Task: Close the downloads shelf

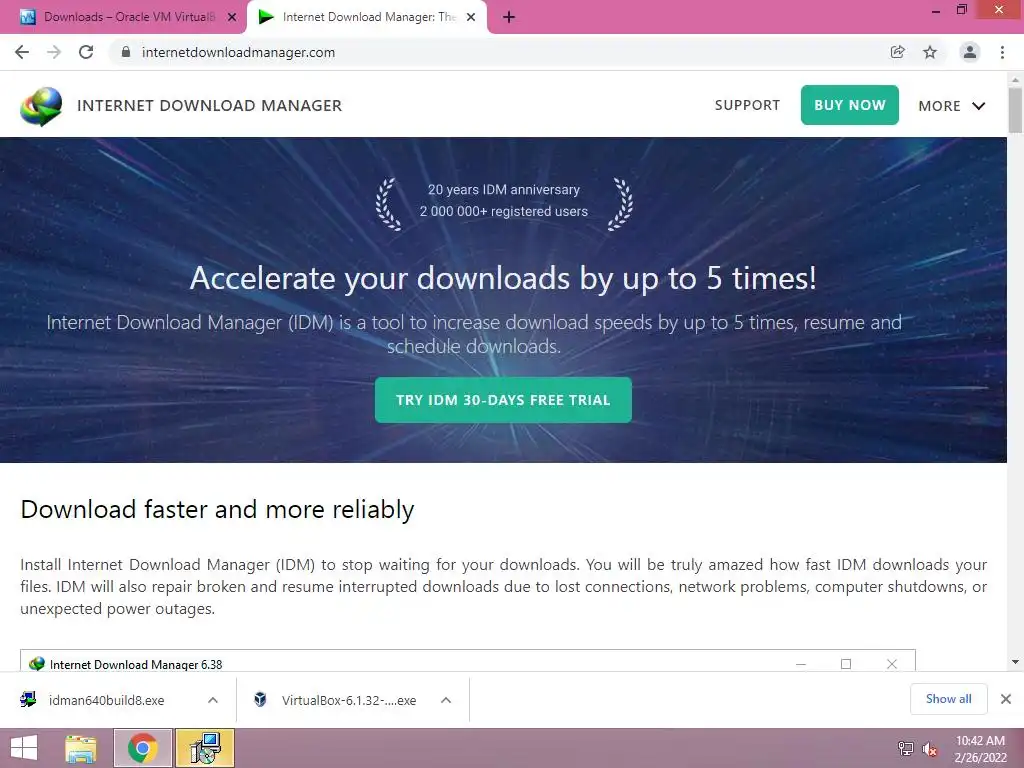Action: click(1006, 699)
